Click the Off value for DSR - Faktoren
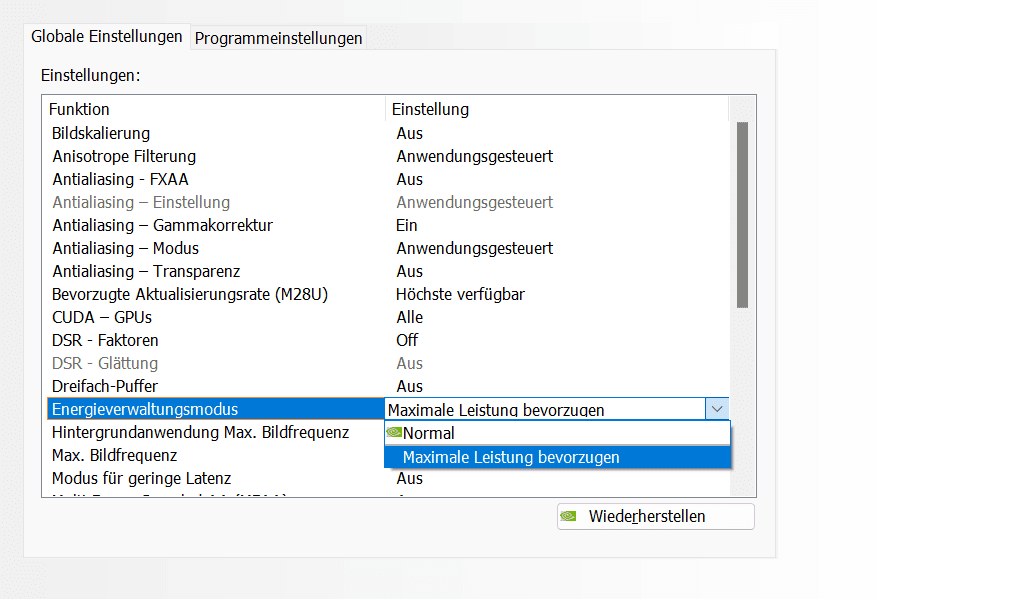This screenshot has height=599, width=1022. (x=407, y=340)
